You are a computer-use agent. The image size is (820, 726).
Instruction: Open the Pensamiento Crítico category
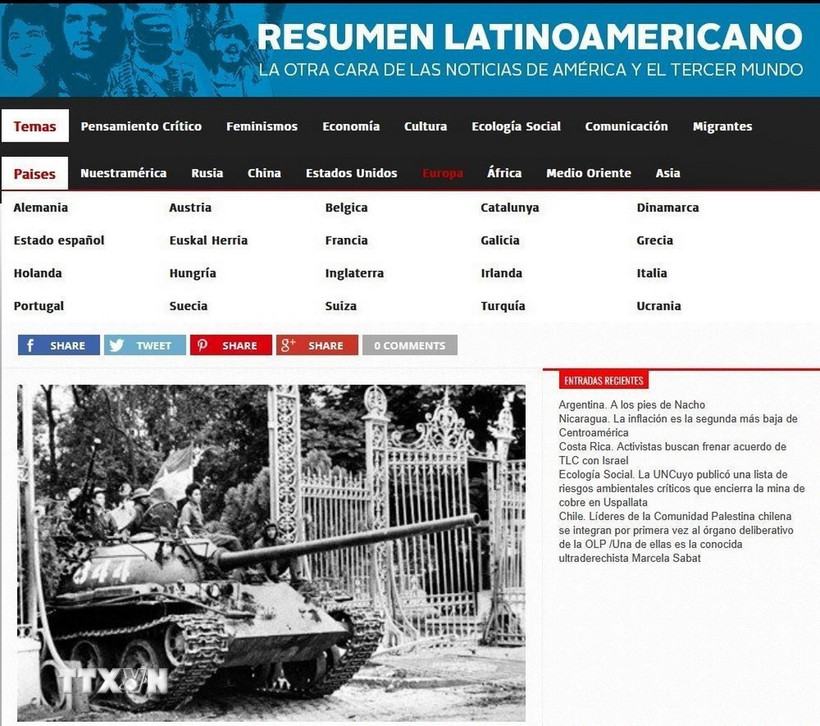click(141, 126)
